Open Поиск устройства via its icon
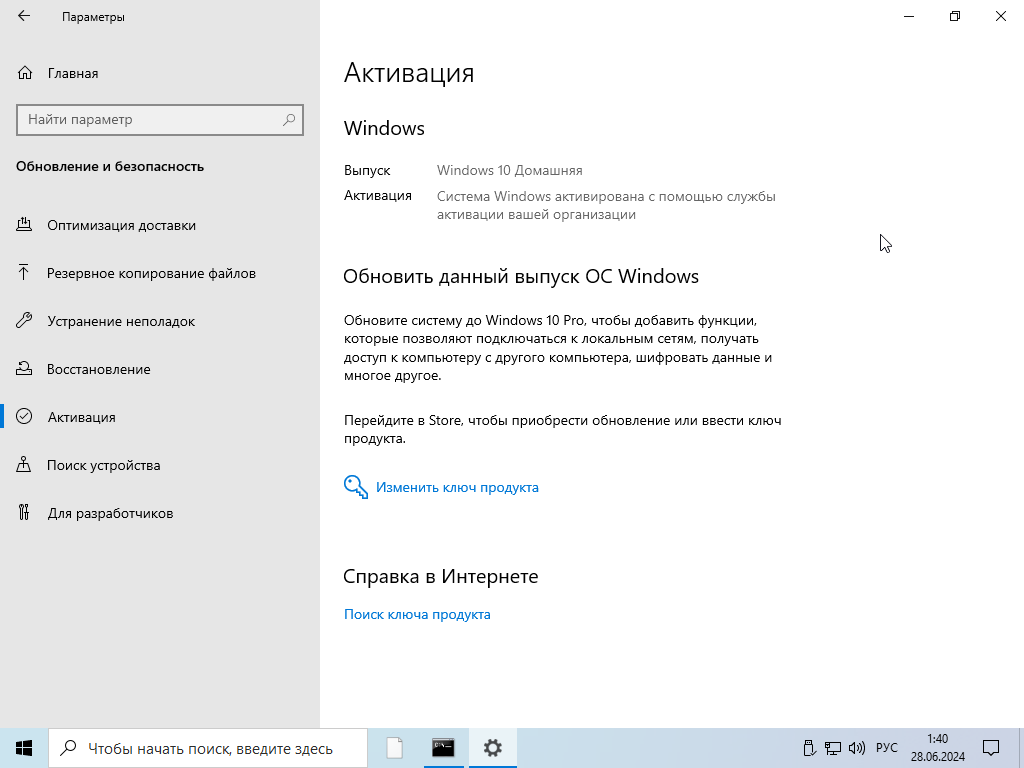This screenshot has width=1024, height=768. click(x=25, y=465)
